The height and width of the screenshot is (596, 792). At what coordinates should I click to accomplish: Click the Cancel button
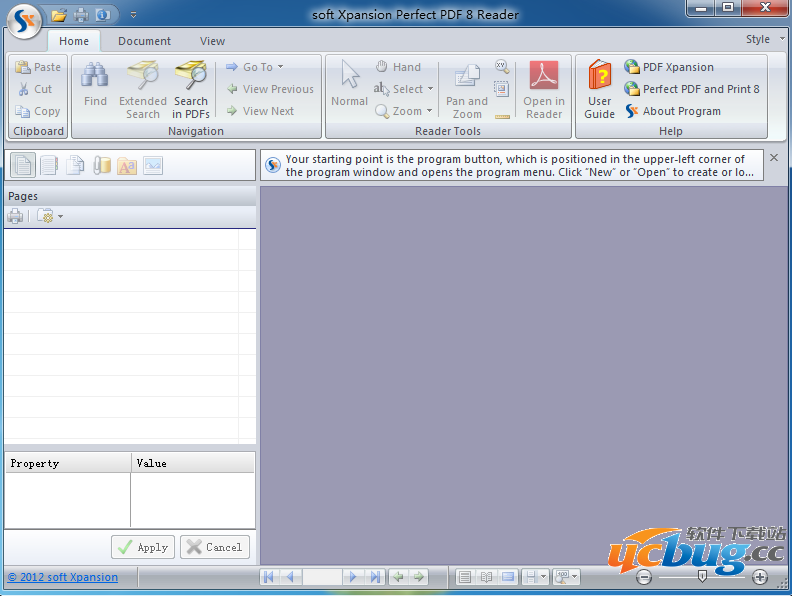(215, 548)
